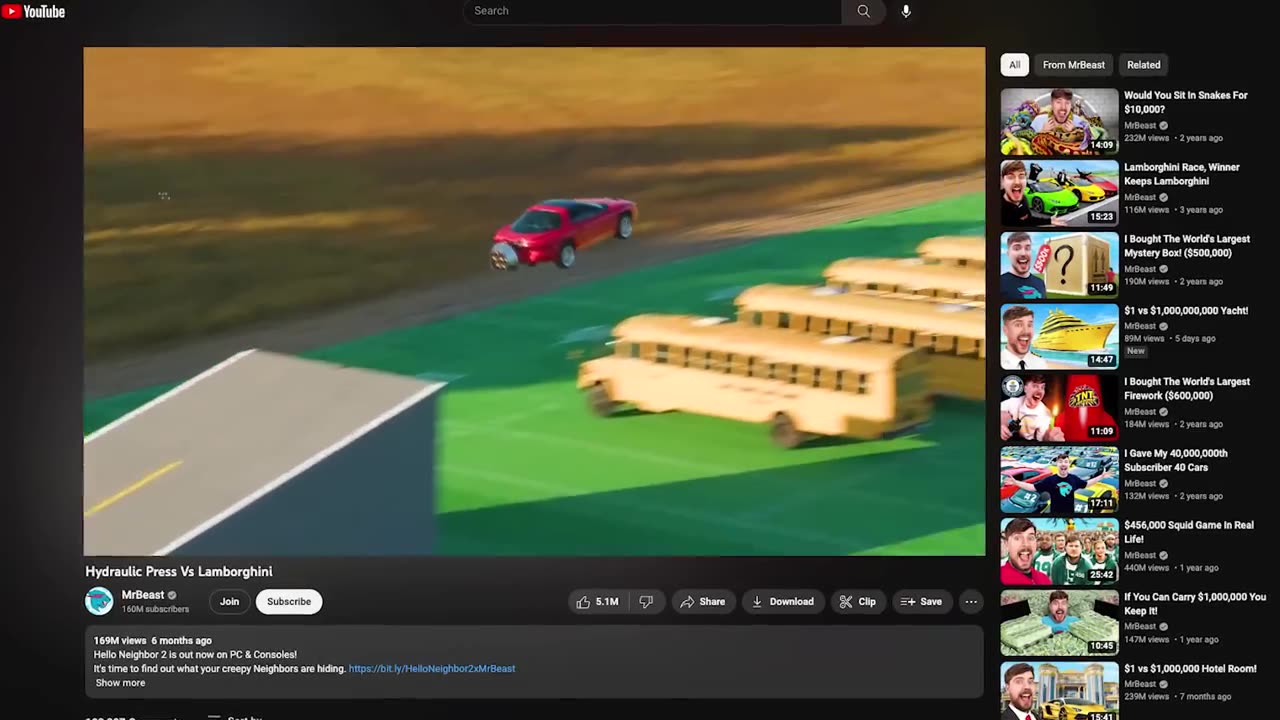1280x720 pixels.
Task: Create a Clip of the video
Action: click(858, 602)
